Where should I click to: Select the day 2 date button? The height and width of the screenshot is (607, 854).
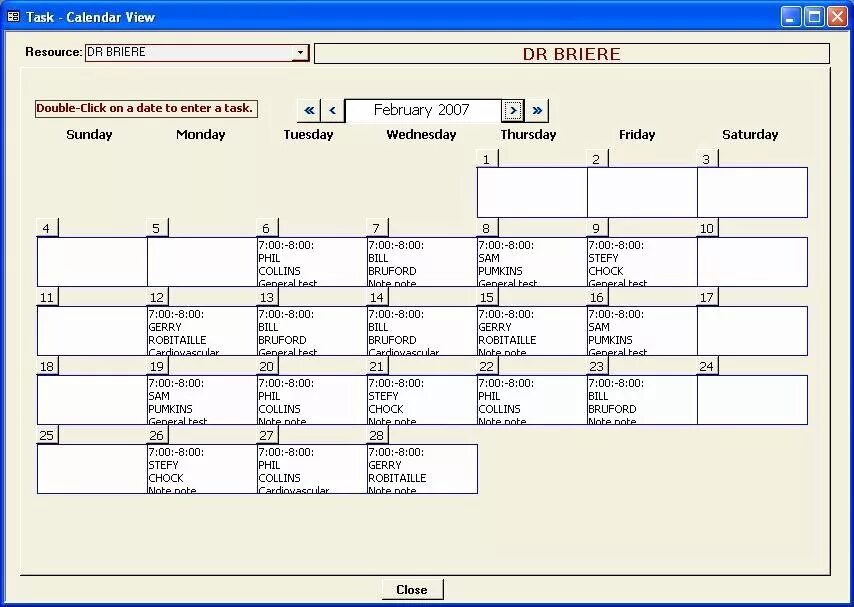(597, 159)
